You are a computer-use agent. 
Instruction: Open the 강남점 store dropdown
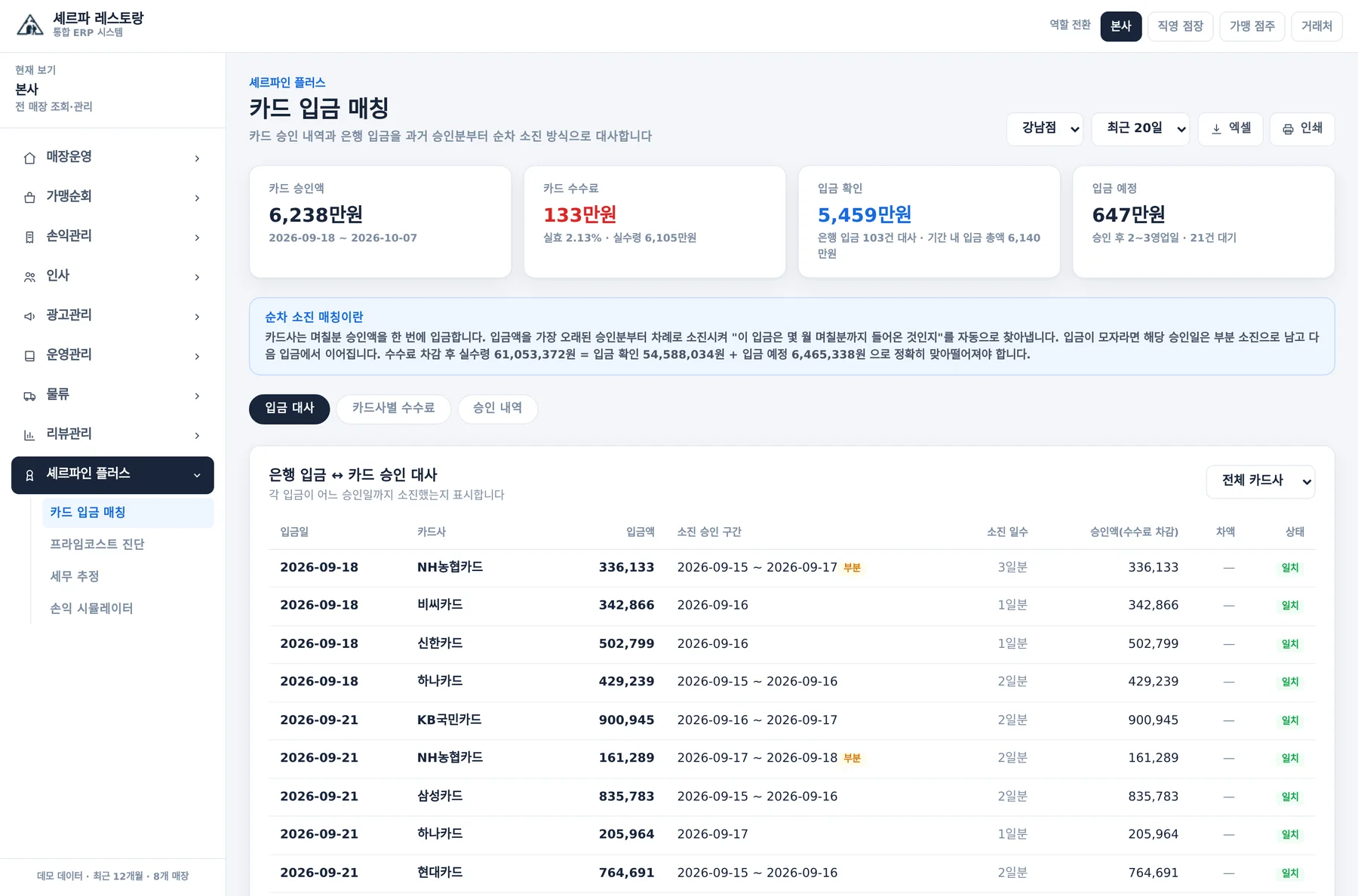pos(1045,129)
